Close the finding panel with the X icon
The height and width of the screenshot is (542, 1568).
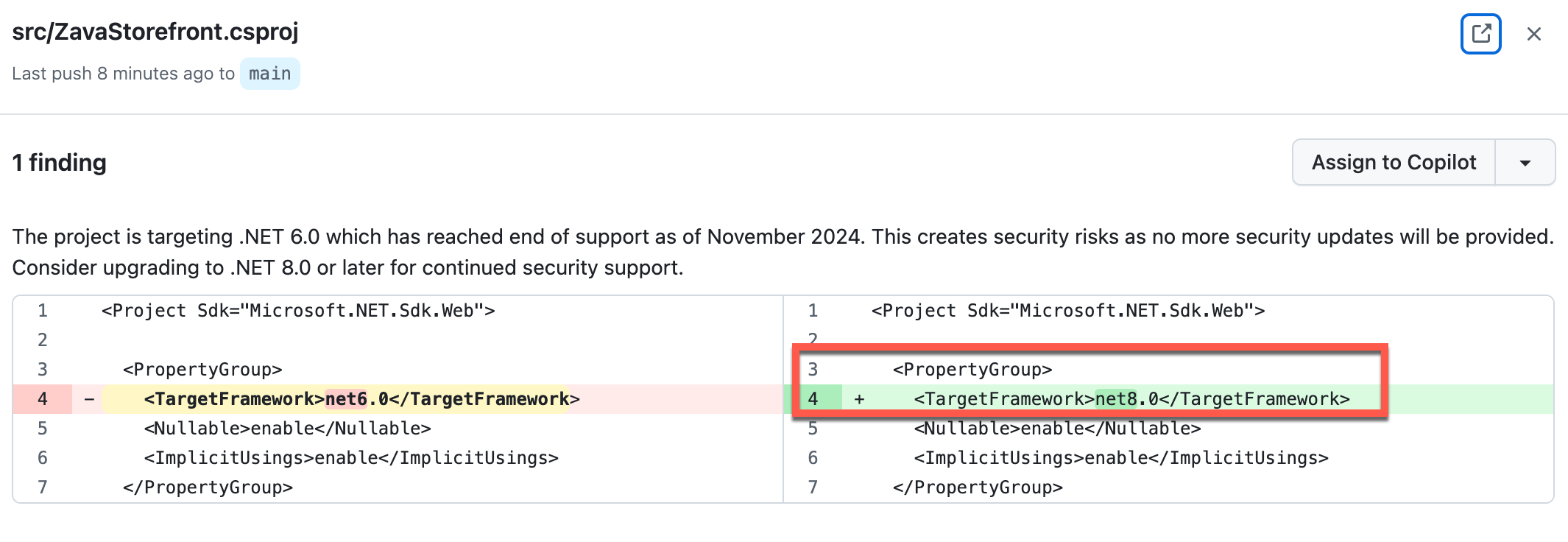tap(1534, 34)
